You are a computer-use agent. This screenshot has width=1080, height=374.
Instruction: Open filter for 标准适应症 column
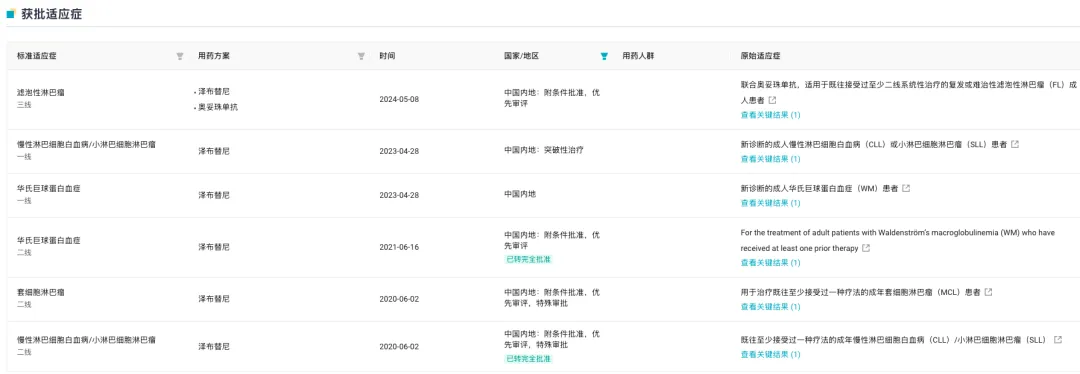click(180, 56)
